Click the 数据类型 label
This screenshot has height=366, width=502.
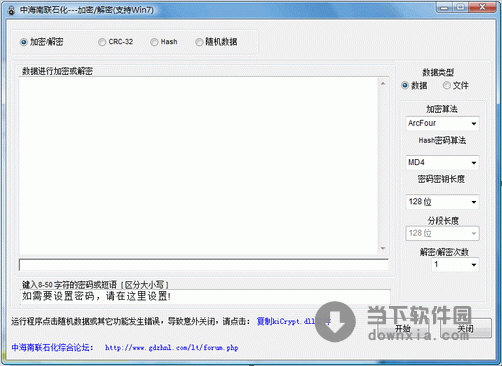coord(438,72)
